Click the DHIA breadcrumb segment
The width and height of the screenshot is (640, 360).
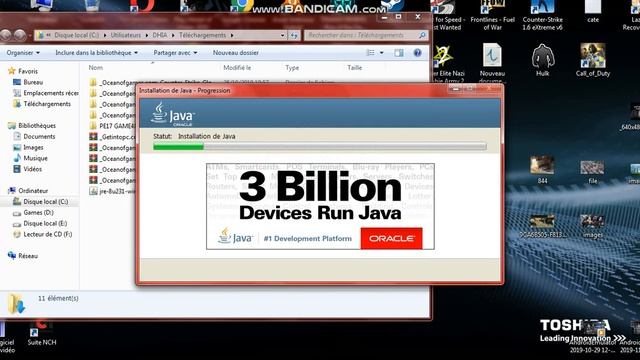(x=160, y=35)
